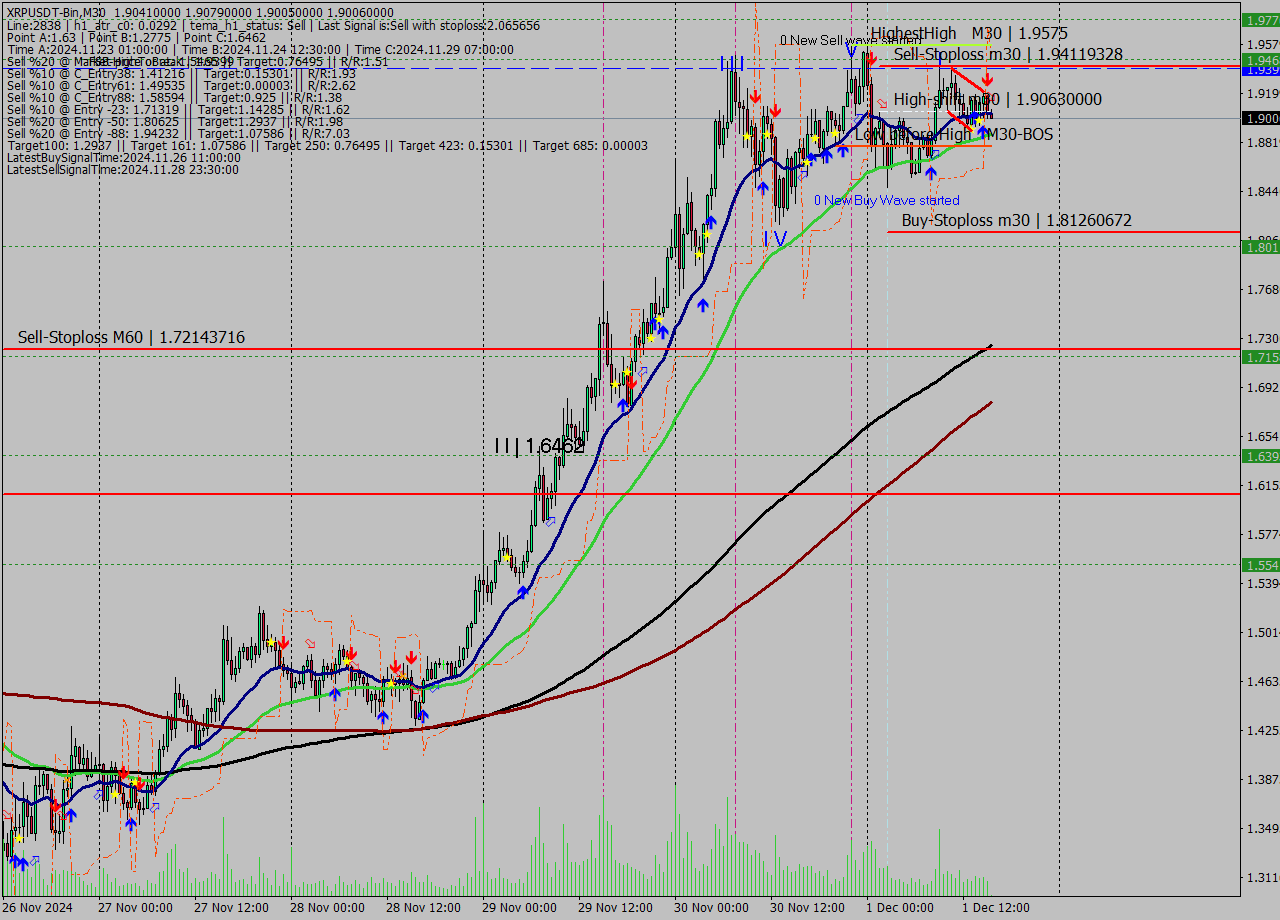Click the Sell %20 @ Entry -50 row
Screen dimensions: 1280x920
click(x=175, y=122)
